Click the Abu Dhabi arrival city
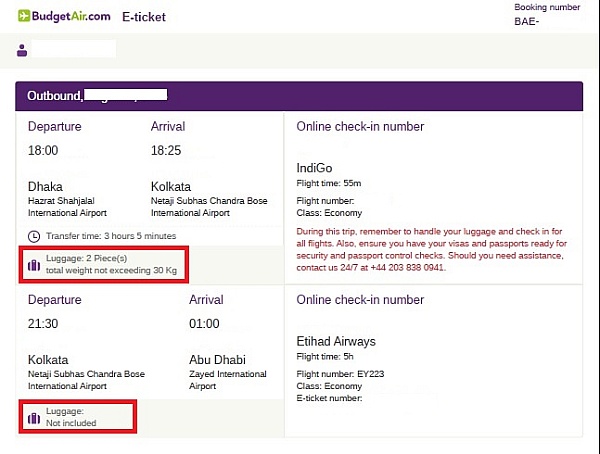Viewport: 600px width, 454px height. click(x=217, y=360)
